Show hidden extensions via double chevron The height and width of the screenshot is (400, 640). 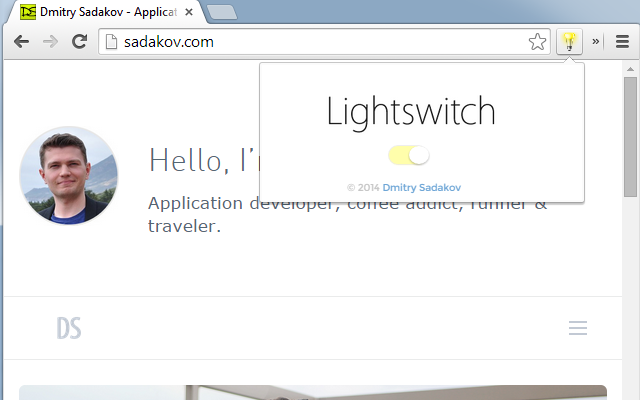coord(596,41)
